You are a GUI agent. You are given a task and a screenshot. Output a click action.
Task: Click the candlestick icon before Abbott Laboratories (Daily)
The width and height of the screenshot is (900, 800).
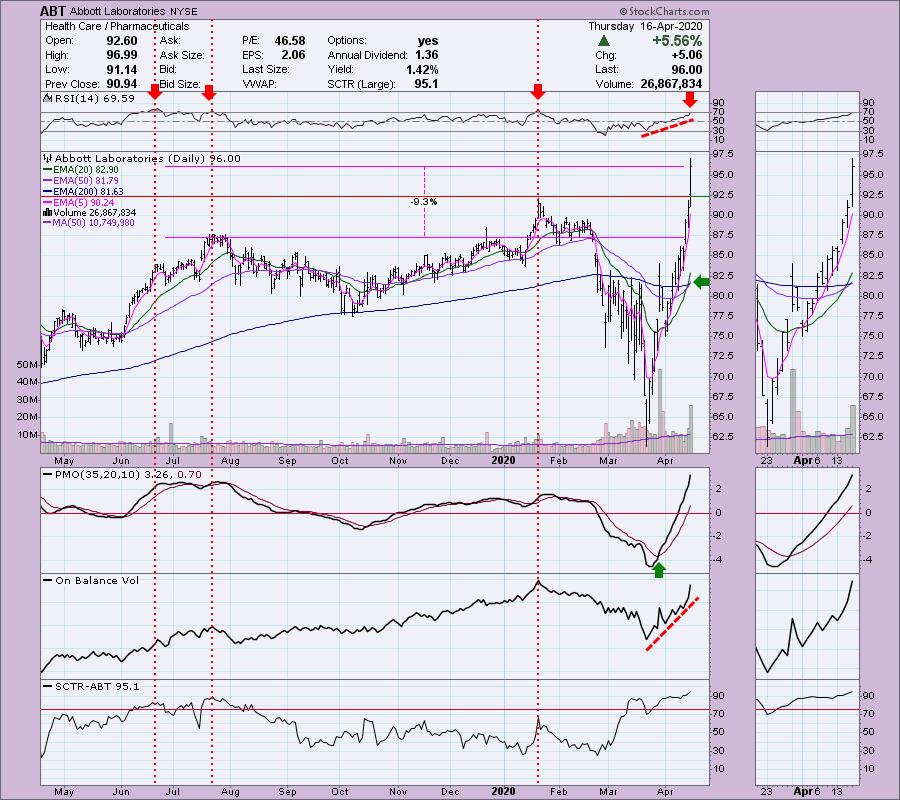47,158
